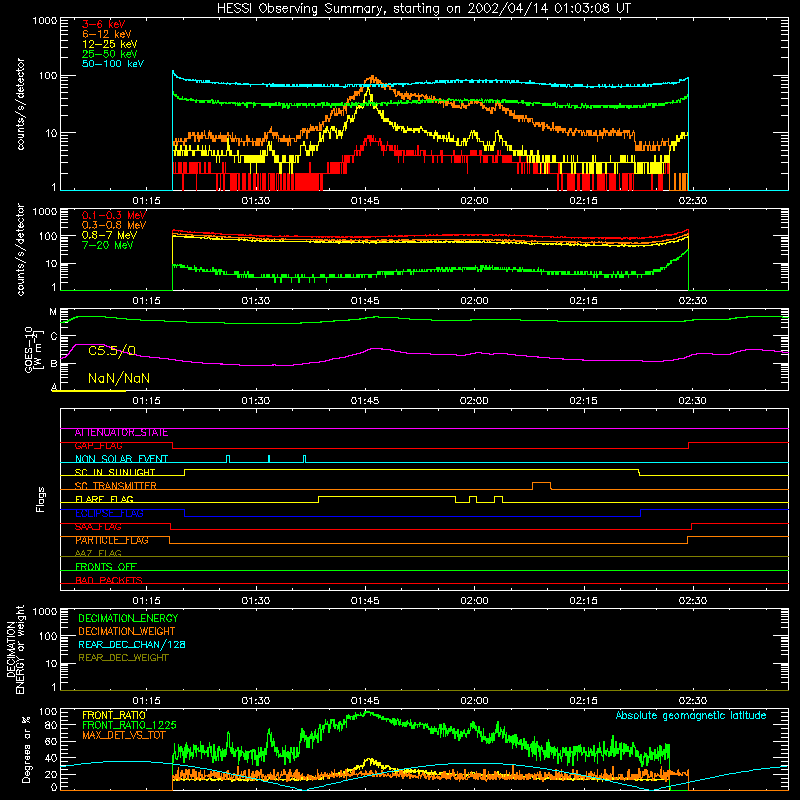Click the Flags vertical axis title
The width and height of the screenshot is (800, 800).
[x=41, y=499]
